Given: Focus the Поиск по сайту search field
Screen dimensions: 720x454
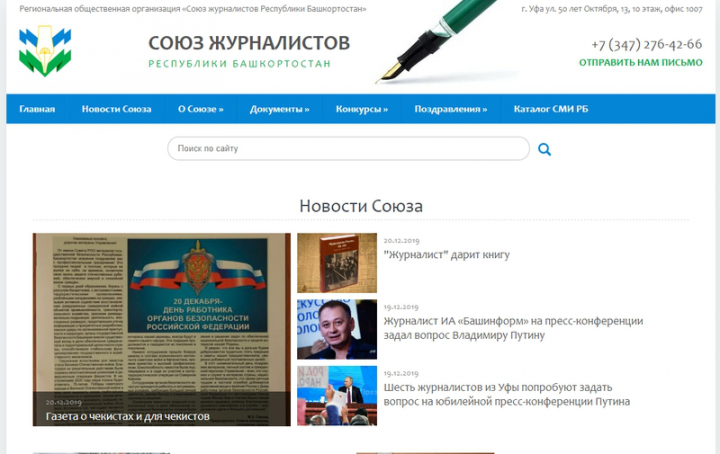Looking at the screenshot, I should 348,148.
